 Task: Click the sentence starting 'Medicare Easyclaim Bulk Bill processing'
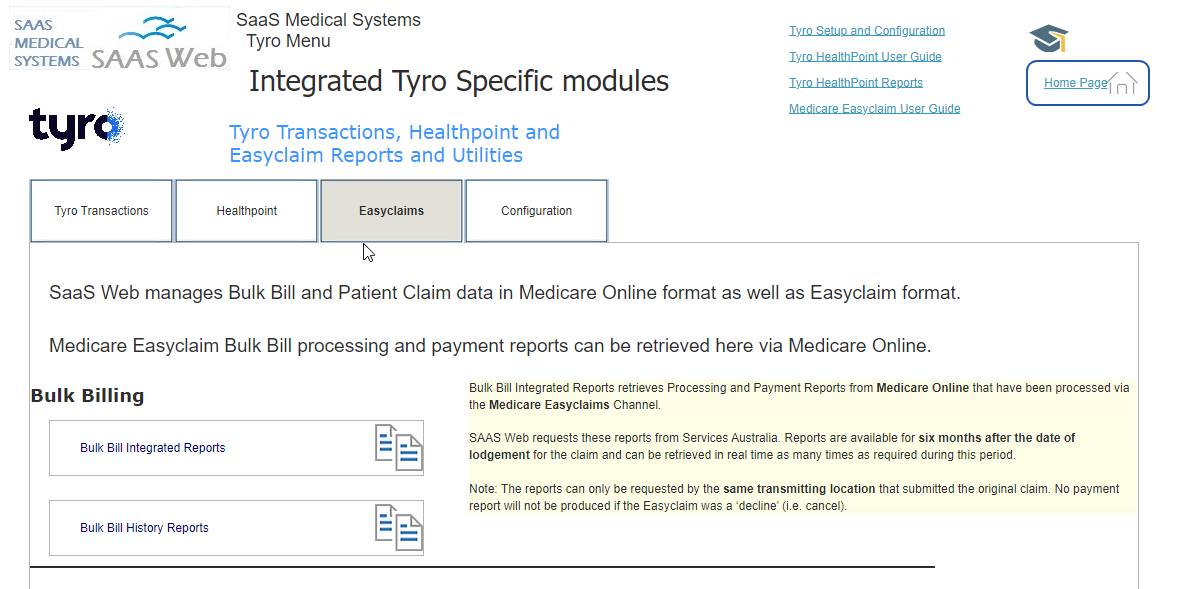click(x=490, y=346)
